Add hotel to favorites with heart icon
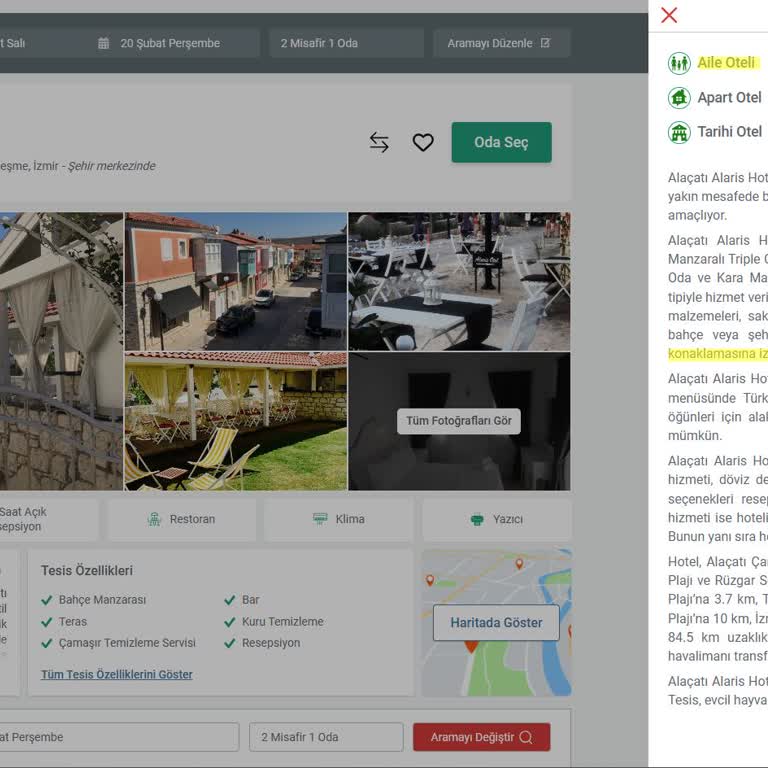 (423, 142)
